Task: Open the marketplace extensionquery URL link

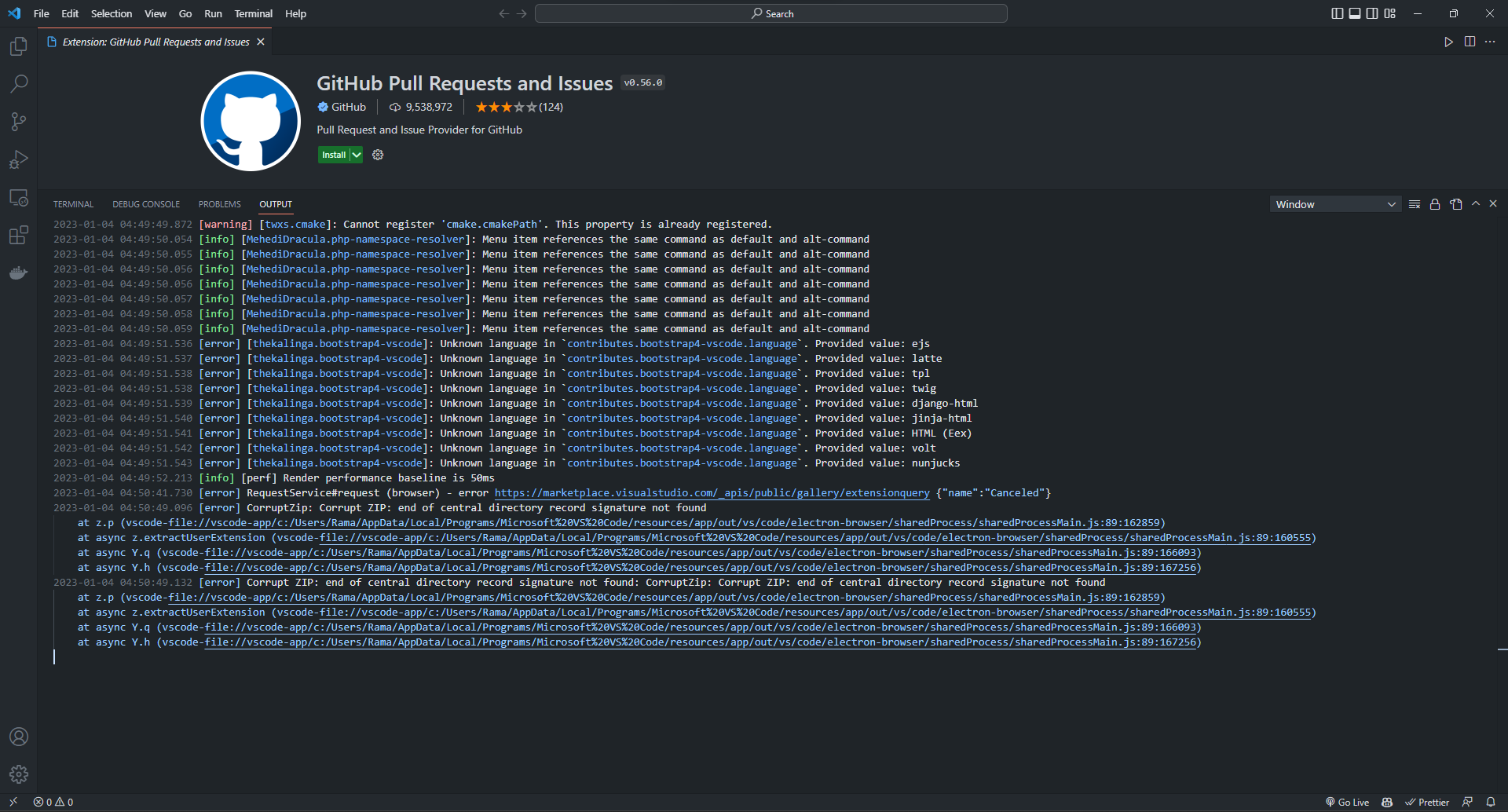Action: (712, 493)
